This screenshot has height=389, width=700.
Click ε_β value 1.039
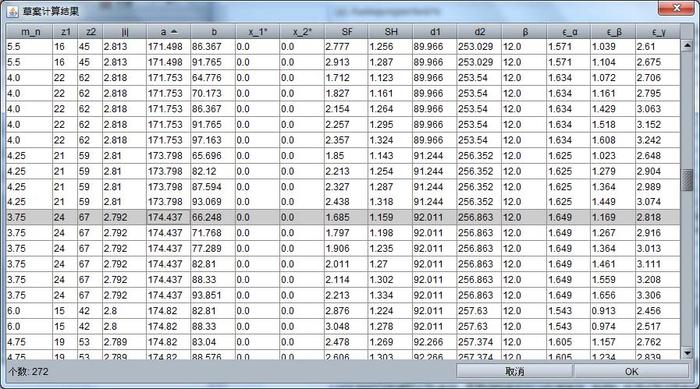pyautogui.click(x=613, y=46)
